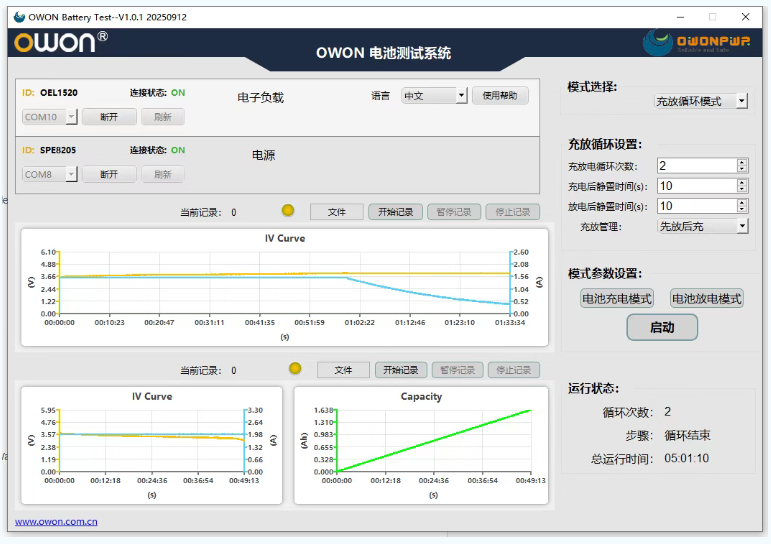This screenshot has width=771, height=544.
Task: Click the upper yellow recording status indicator
Action: (x=288, y=211)
